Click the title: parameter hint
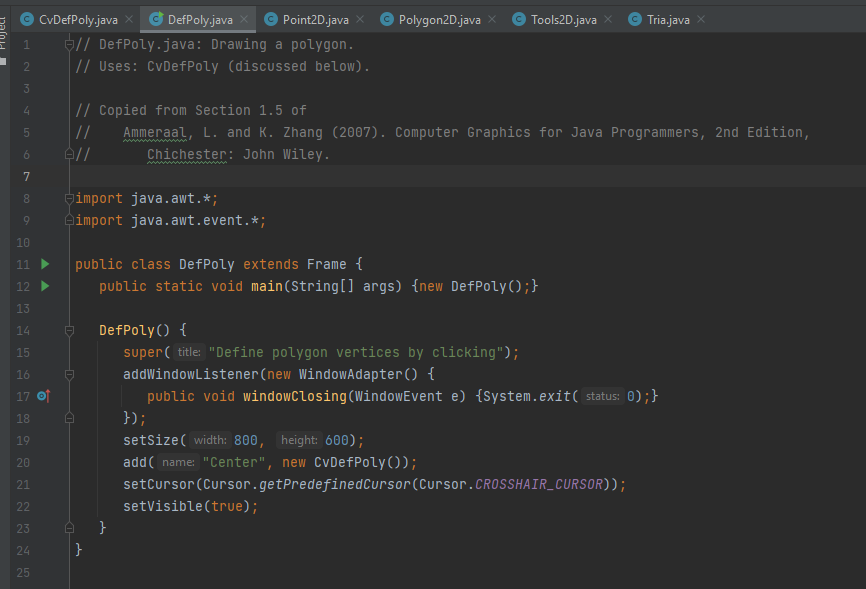The height and width of the screenshot is (589, 866). click(189, 352)
